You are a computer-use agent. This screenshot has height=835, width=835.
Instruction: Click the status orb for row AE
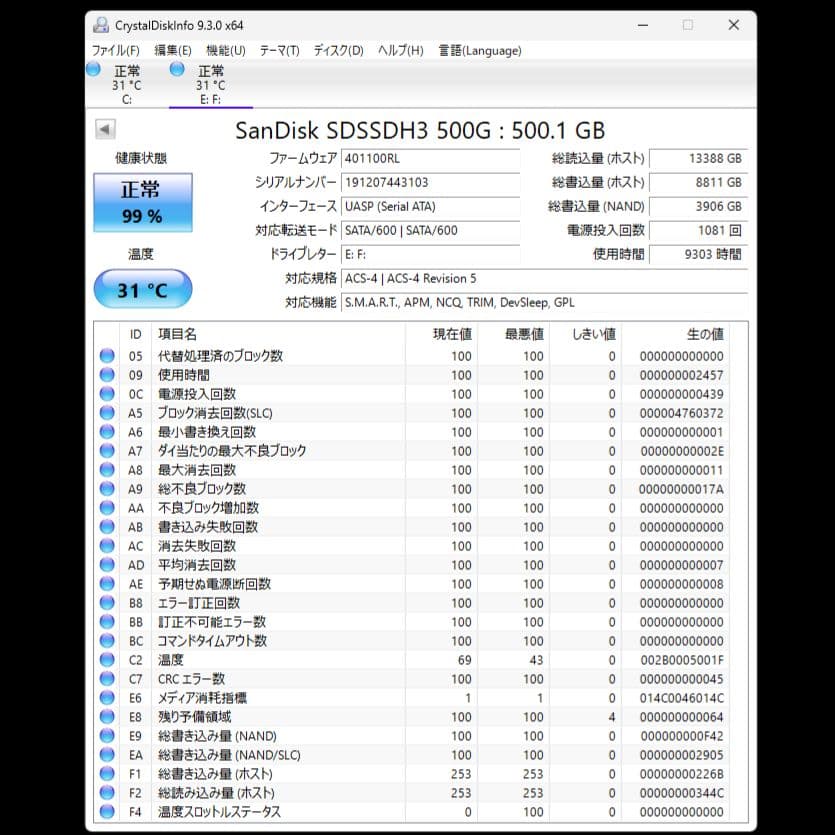(x=107, y=584)
